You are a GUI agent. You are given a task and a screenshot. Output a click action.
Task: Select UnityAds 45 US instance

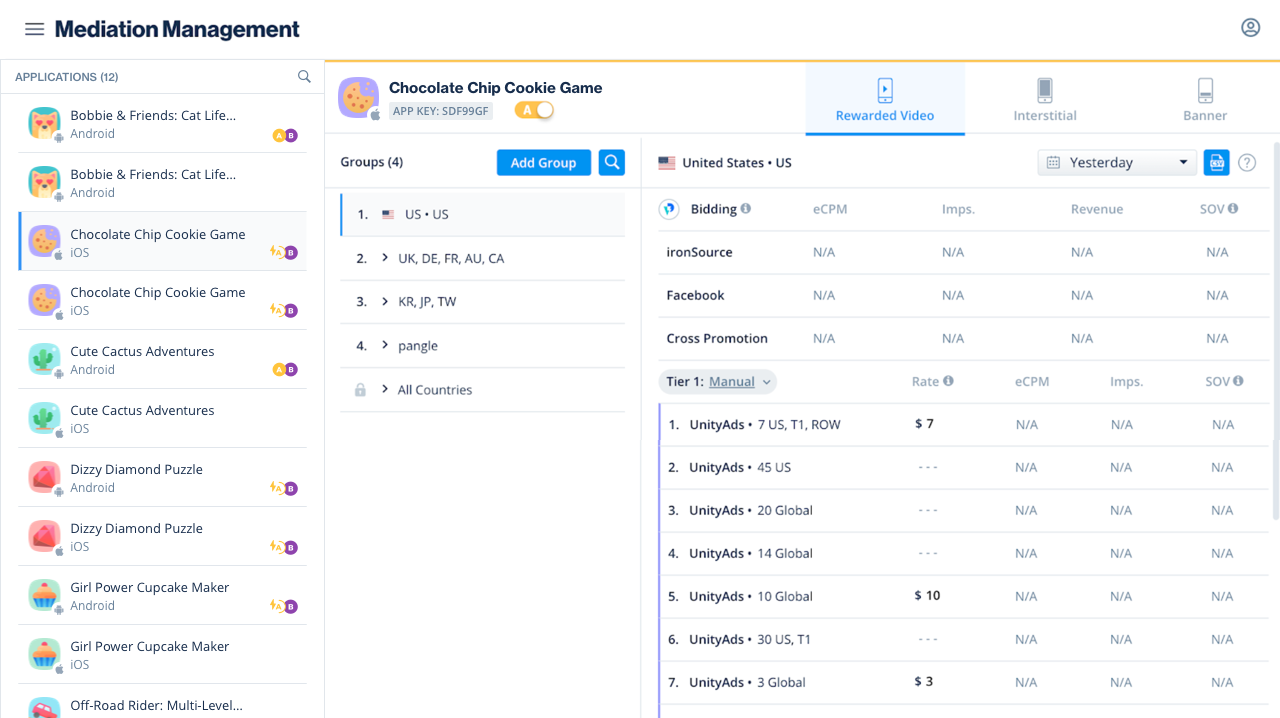pyautogui.click(x=964, y=467)
